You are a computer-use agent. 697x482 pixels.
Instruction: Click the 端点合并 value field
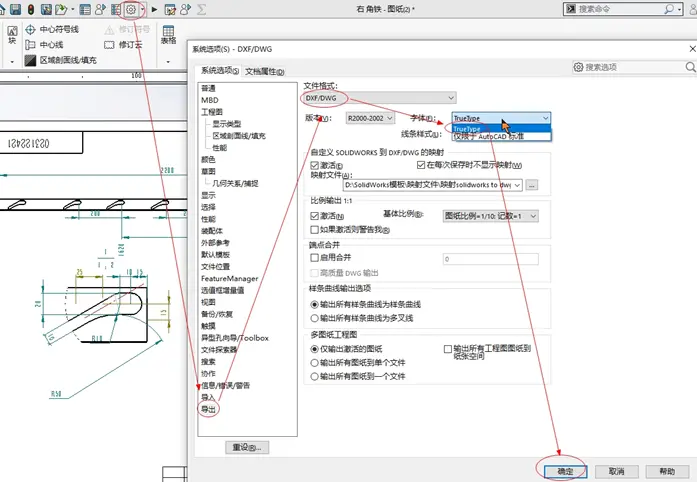[x=491, y=259]
